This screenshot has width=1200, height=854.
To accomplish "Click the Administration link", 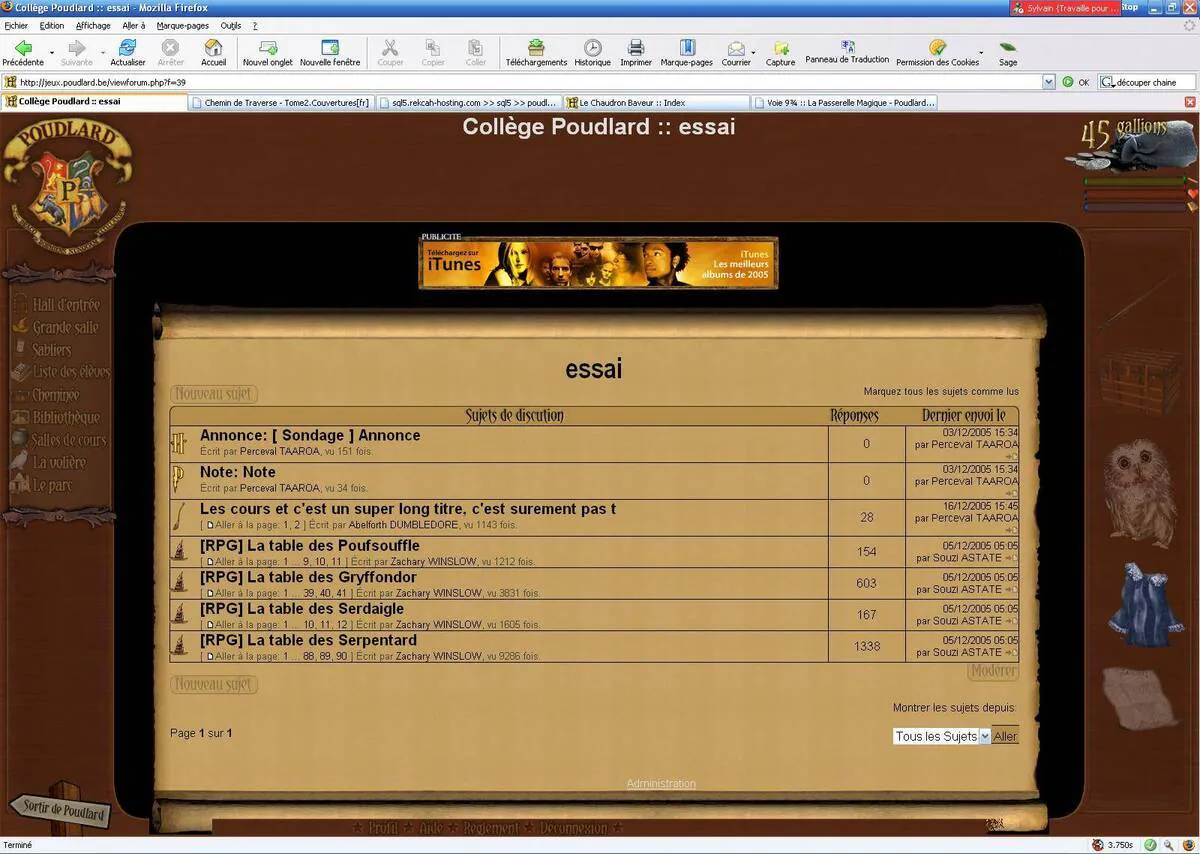I will 661,783.
